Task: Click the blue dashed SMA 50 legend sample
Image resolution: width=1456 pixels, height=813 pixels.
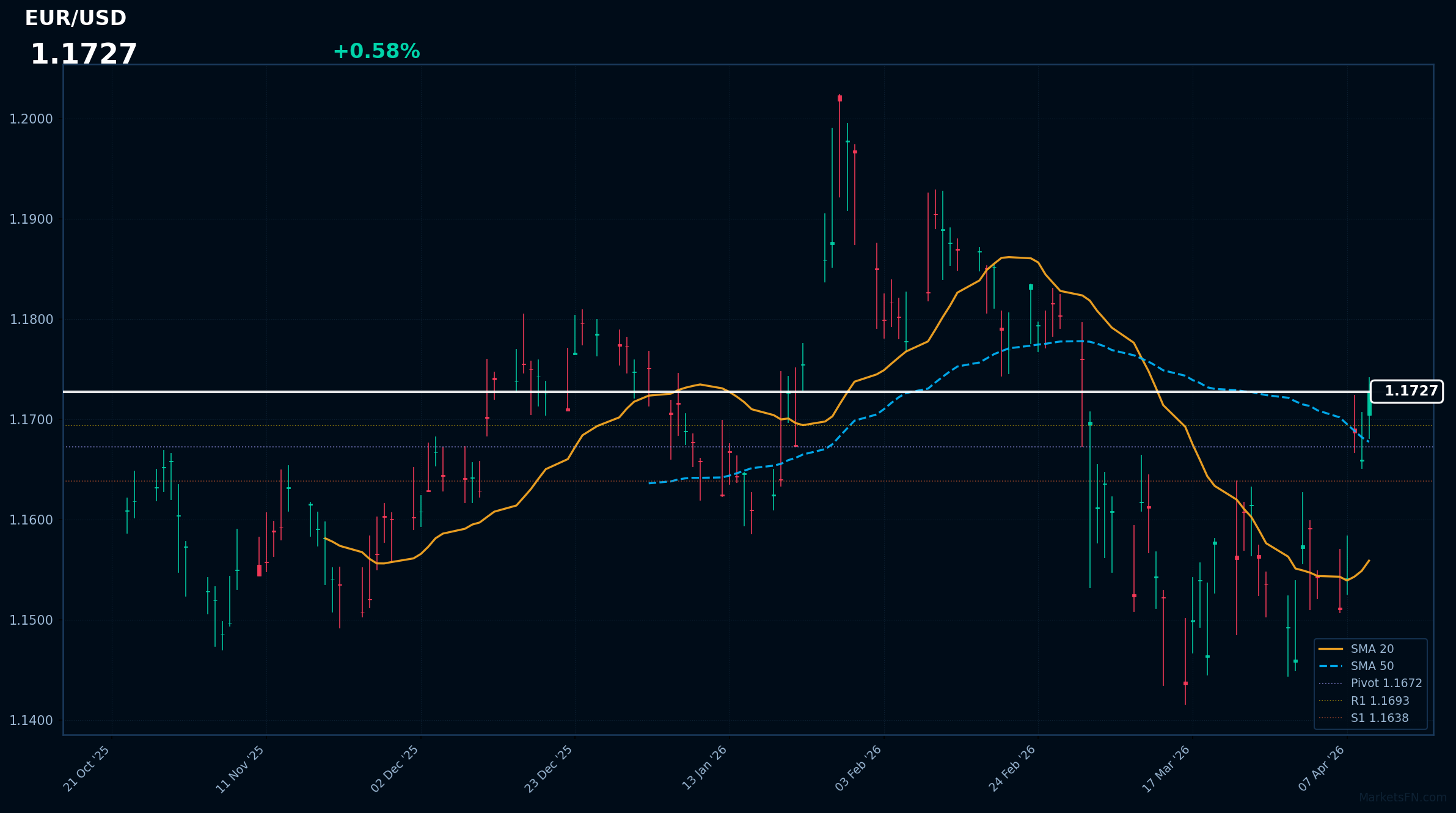Action: [1331, 666]
